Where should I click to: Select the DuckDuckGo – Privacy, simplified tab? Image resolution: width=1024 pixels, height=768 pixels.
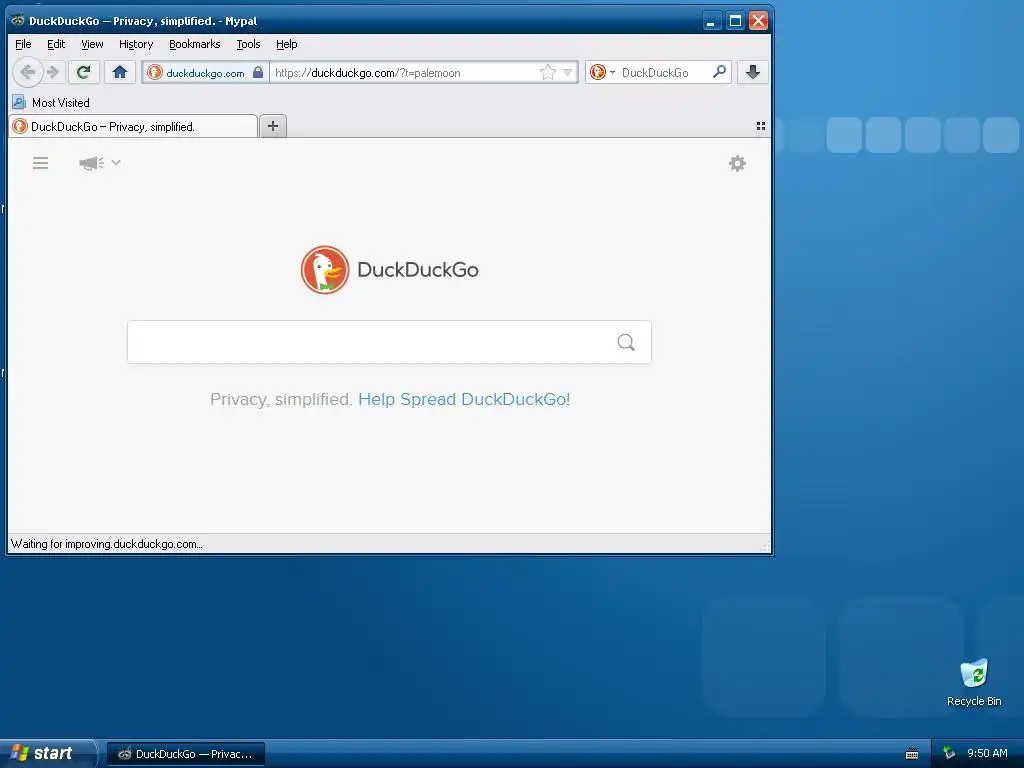[x=133, y=127]
